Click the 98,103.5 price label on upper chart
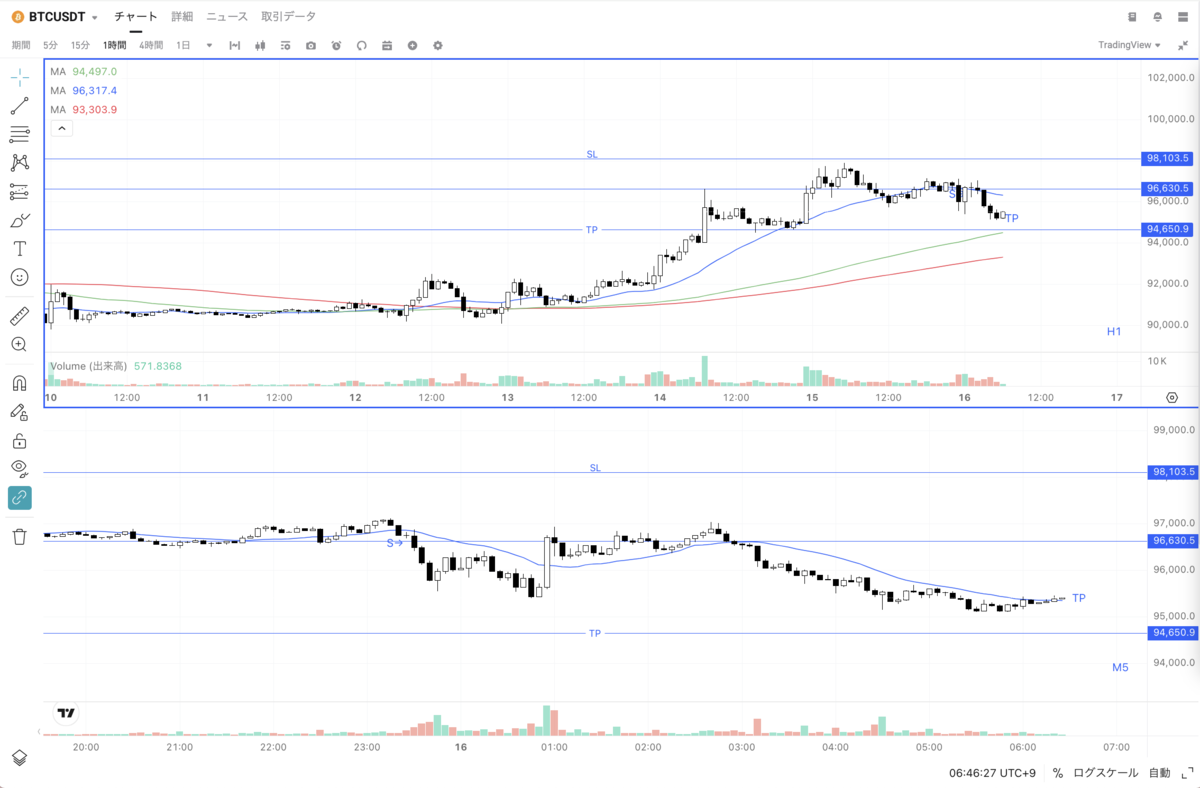Image resolution: width=1200 pixels, height=788 pixels. (1167, 159)
